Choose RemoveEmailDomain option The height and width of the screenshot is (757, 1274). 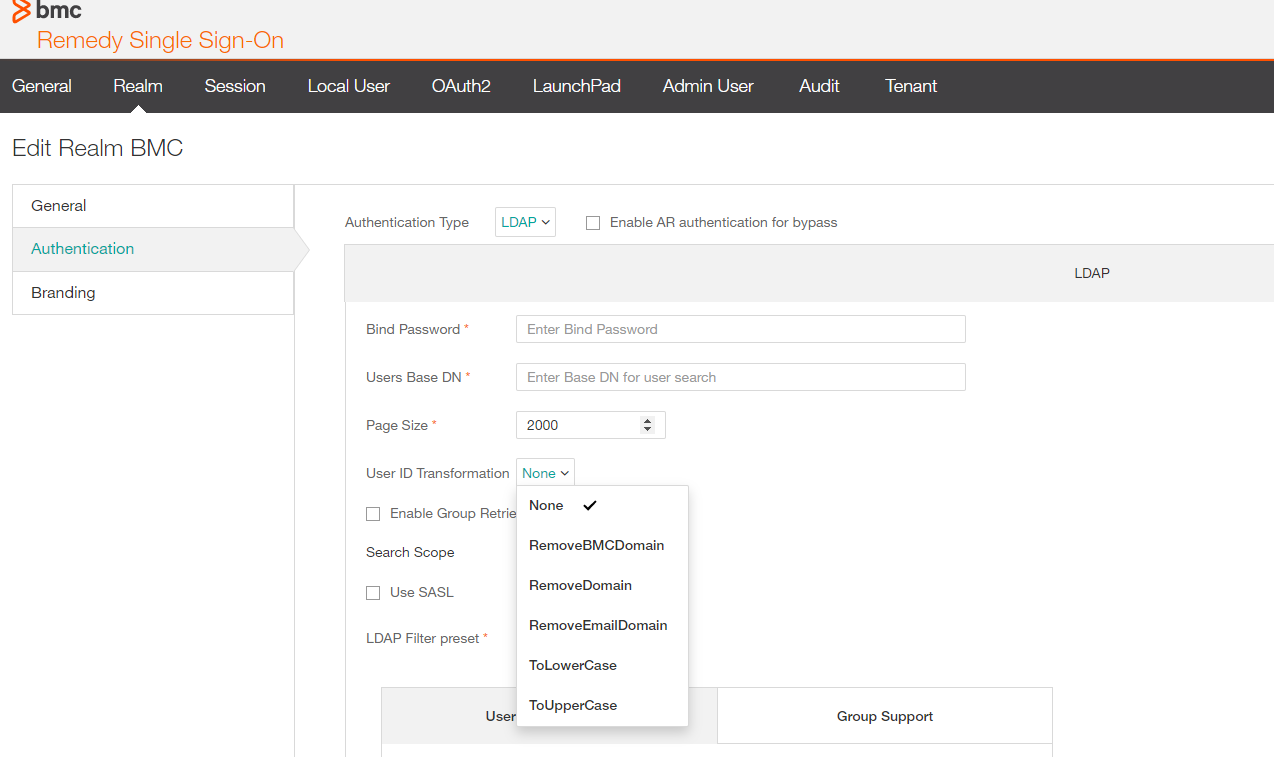[602, 626]
